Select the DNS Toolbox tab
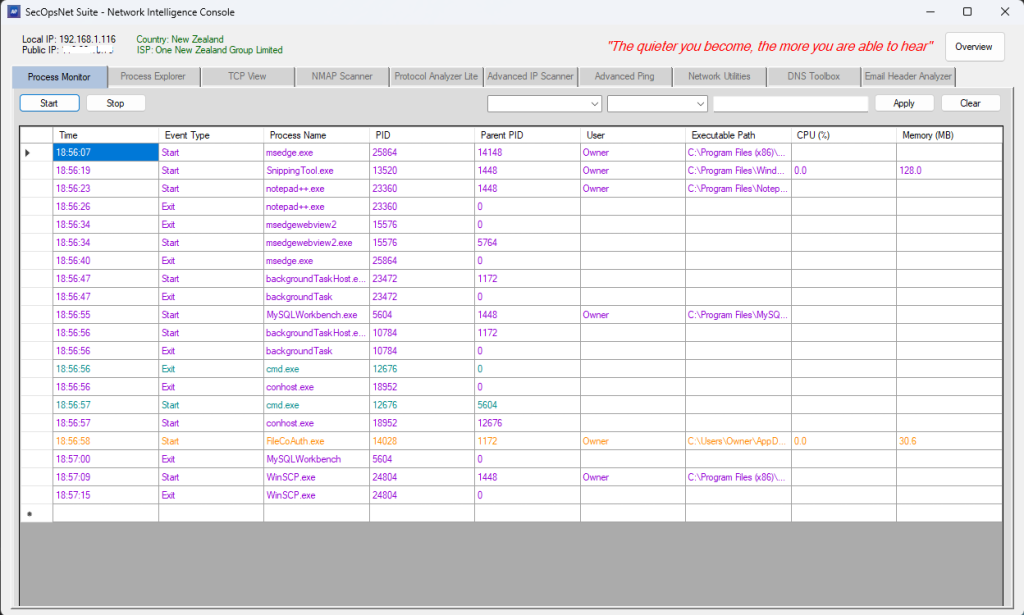 tap(815, 77)
